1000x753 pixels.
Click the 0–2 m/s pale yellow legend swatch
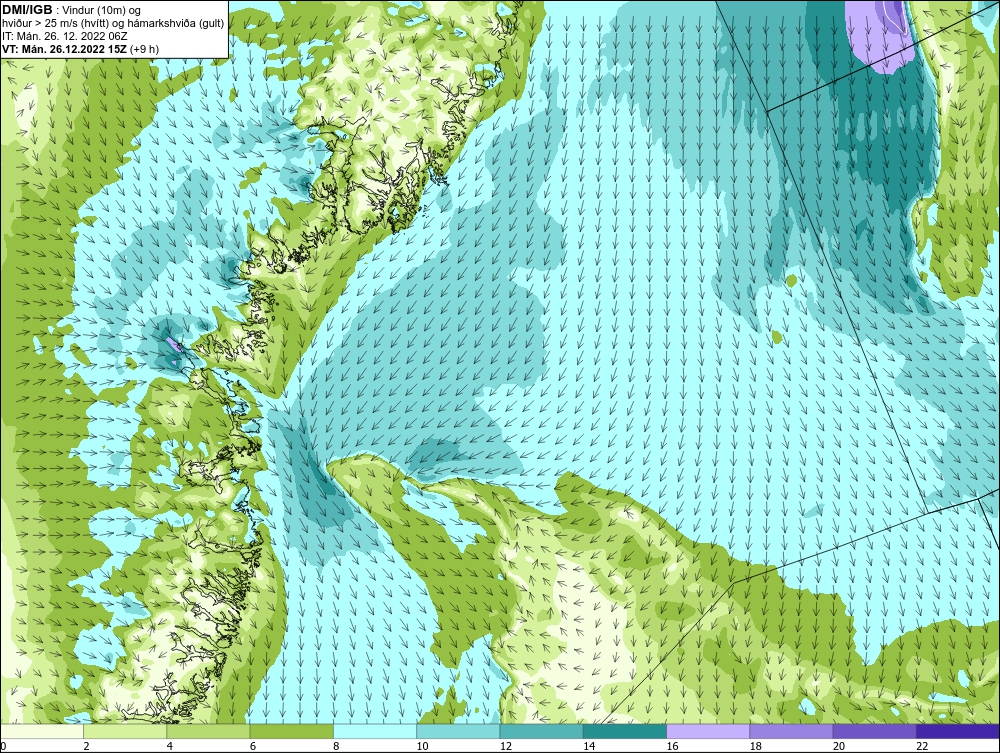click(41, 731)
